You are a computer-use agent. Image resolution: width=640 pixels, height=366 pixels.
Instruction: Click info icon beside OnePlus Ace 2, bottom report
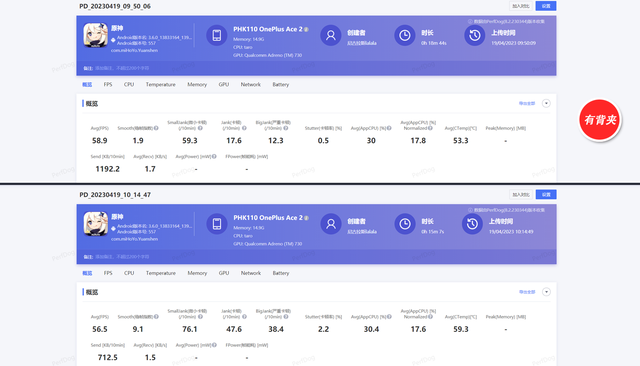click(x=306, y=218)
